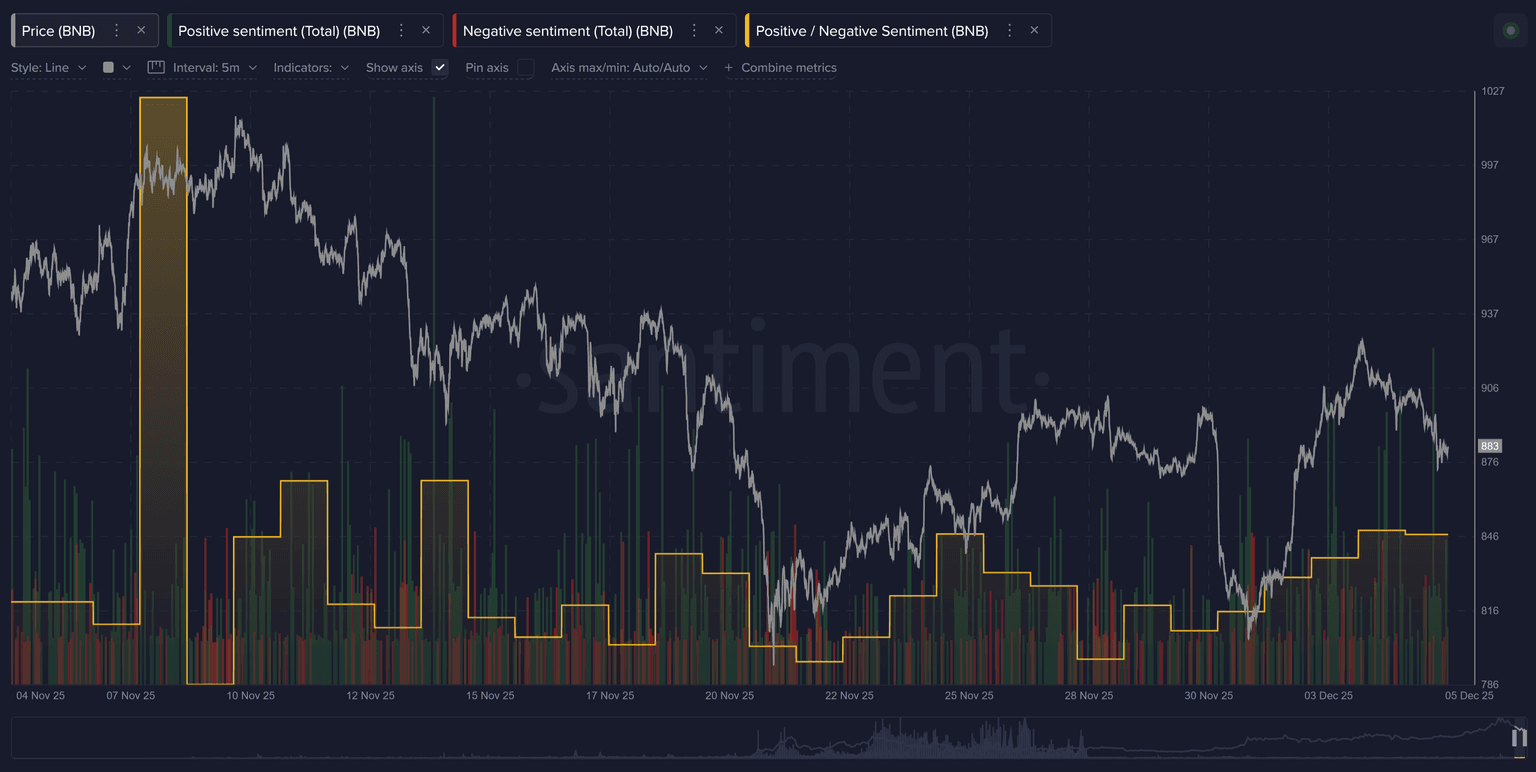1536x772 pixels.
Task: Remove Negative sentiment (Total) metric chip
Action: point(719,31)
